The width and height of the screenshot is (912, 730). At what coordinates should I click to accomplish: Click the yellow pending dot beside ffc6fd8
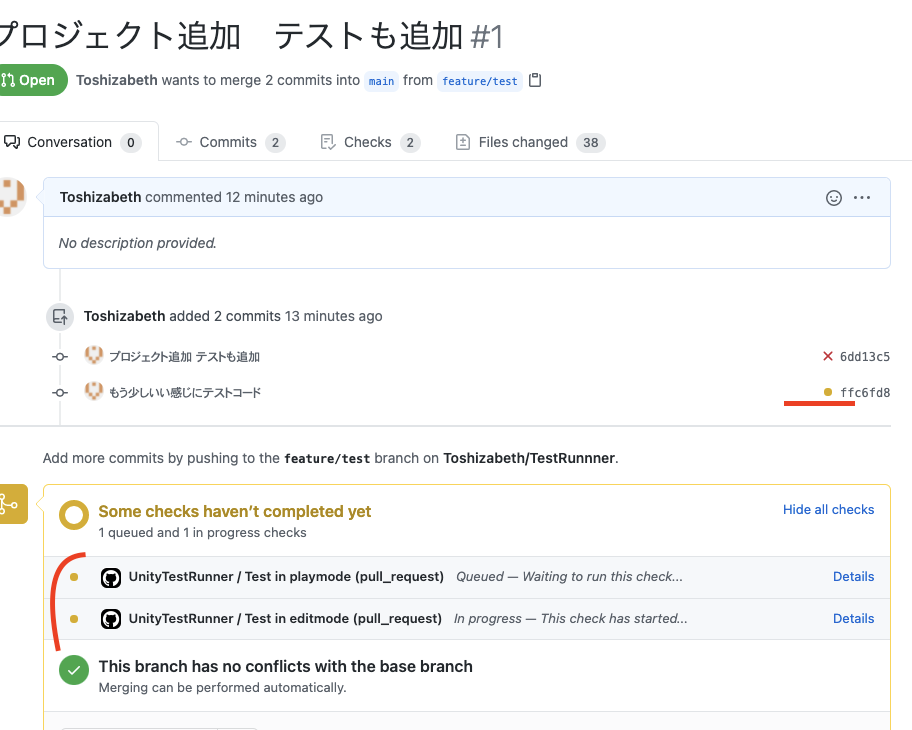[x=827, y=392]
